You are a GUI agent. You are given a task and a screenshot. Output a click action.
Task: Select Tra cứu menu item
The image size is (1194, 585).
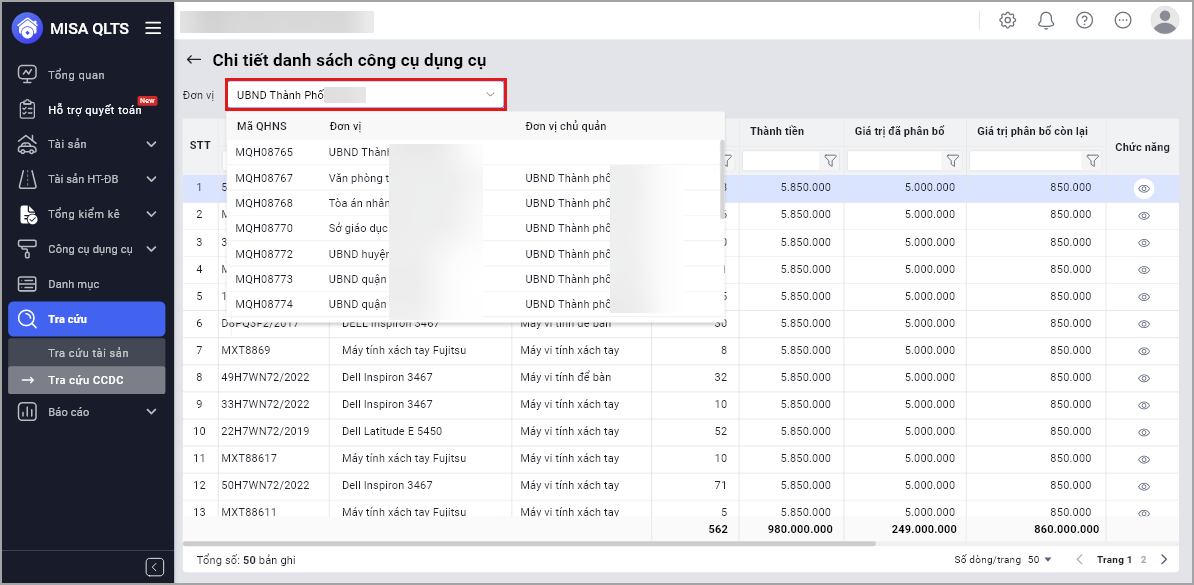87,318
